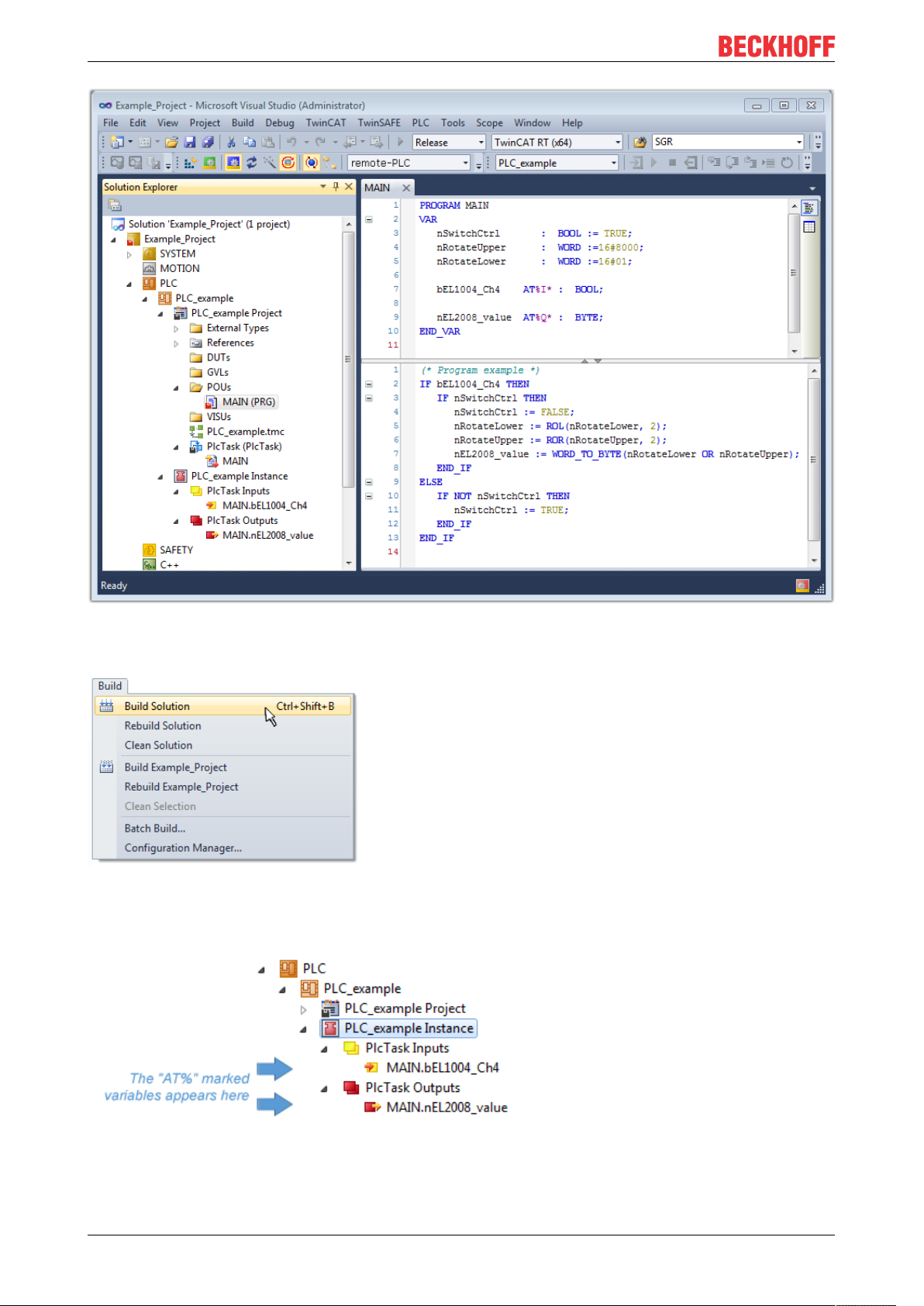Open the Scope menu
This screenshot has width=924, height=1306.
click(x=489, y=122)
